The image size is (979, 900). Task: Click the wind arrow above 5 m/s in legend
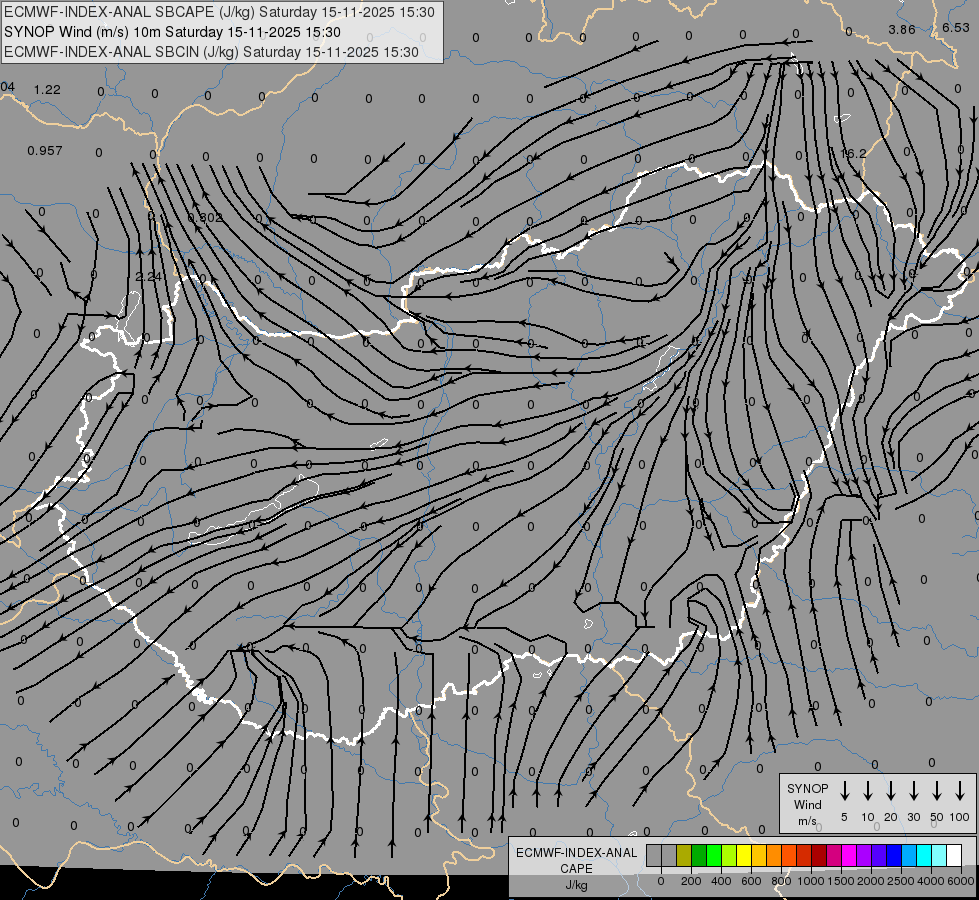pyautogui.click(x=844, y=791)
